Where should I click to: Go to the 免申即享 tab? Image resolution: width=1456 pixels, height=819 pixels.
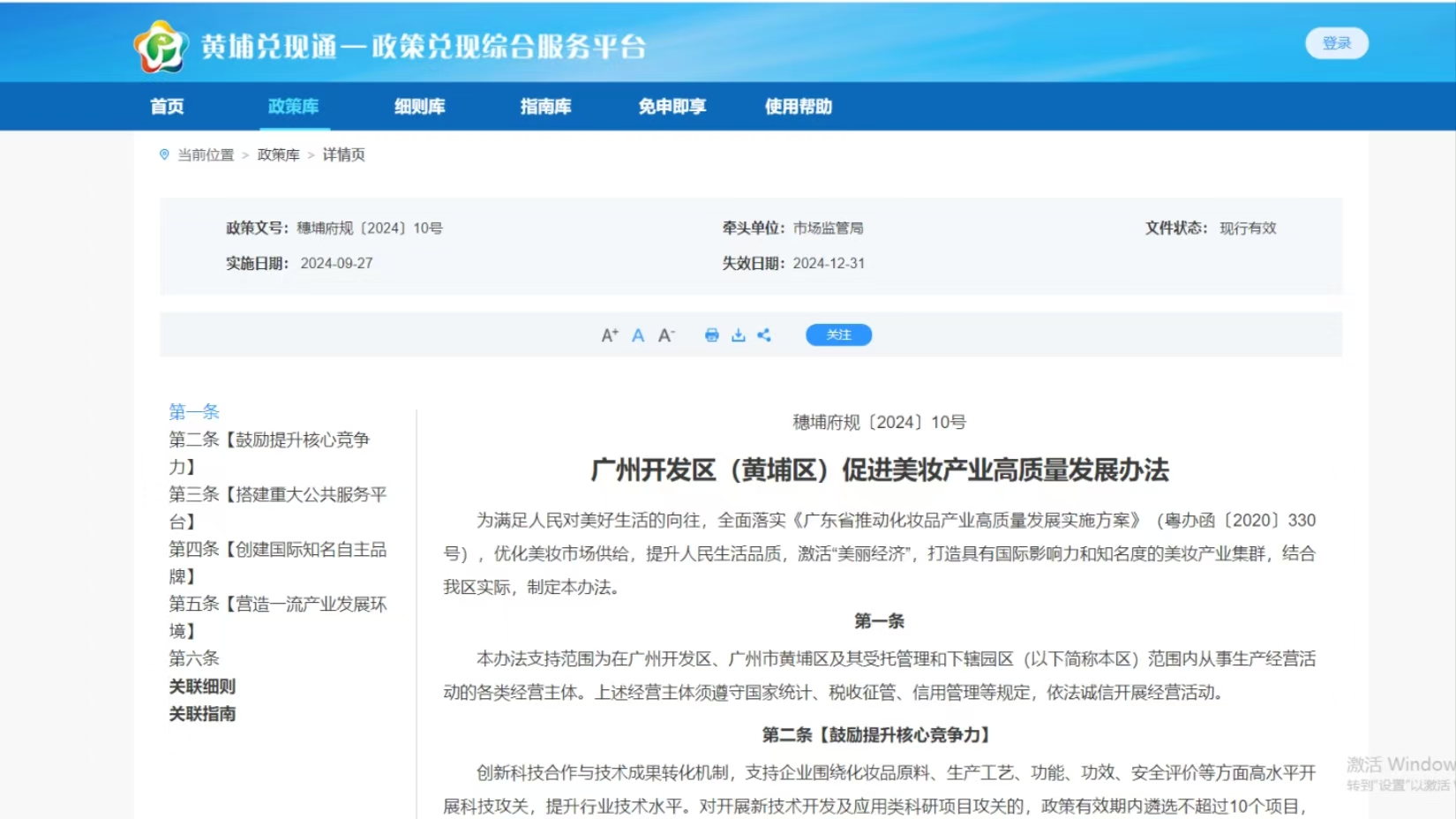click(672, 107)
